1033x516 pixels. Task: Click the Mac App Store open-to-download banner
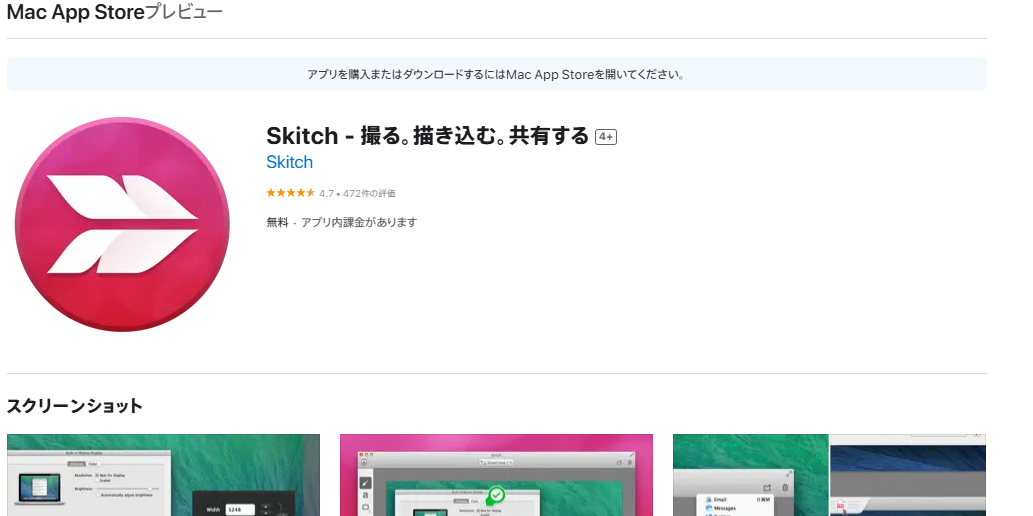[496, 74]
